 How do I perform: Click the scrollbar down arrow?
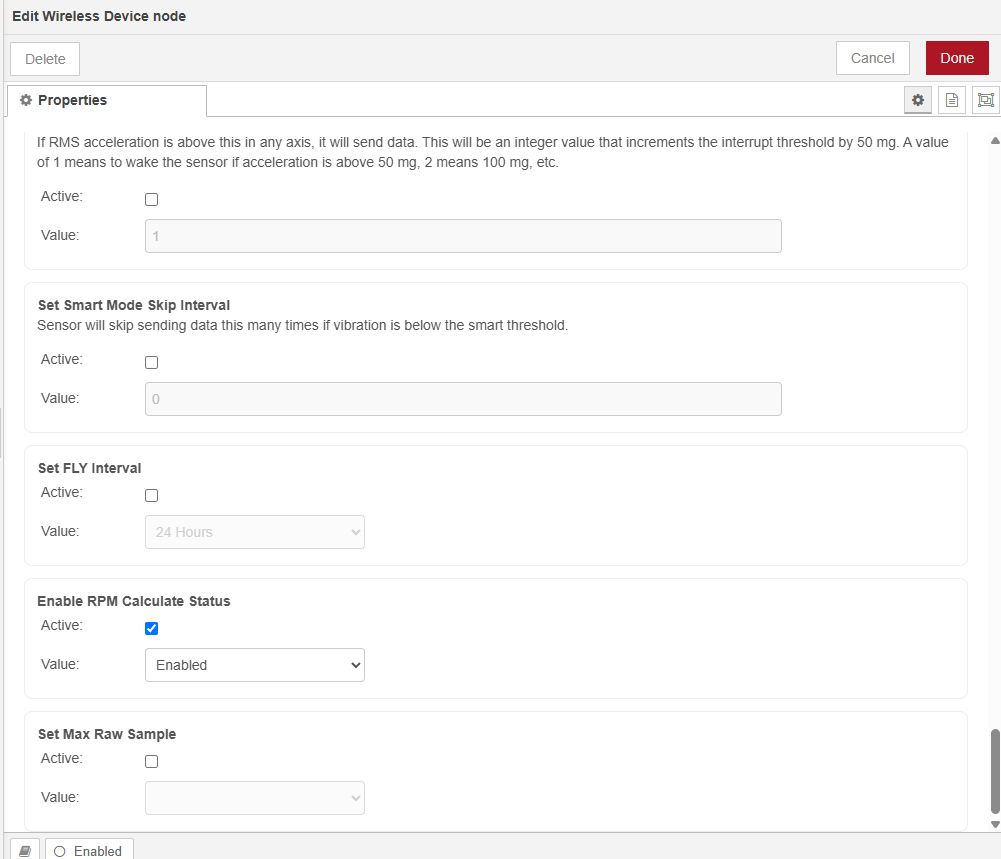point(994,823)
